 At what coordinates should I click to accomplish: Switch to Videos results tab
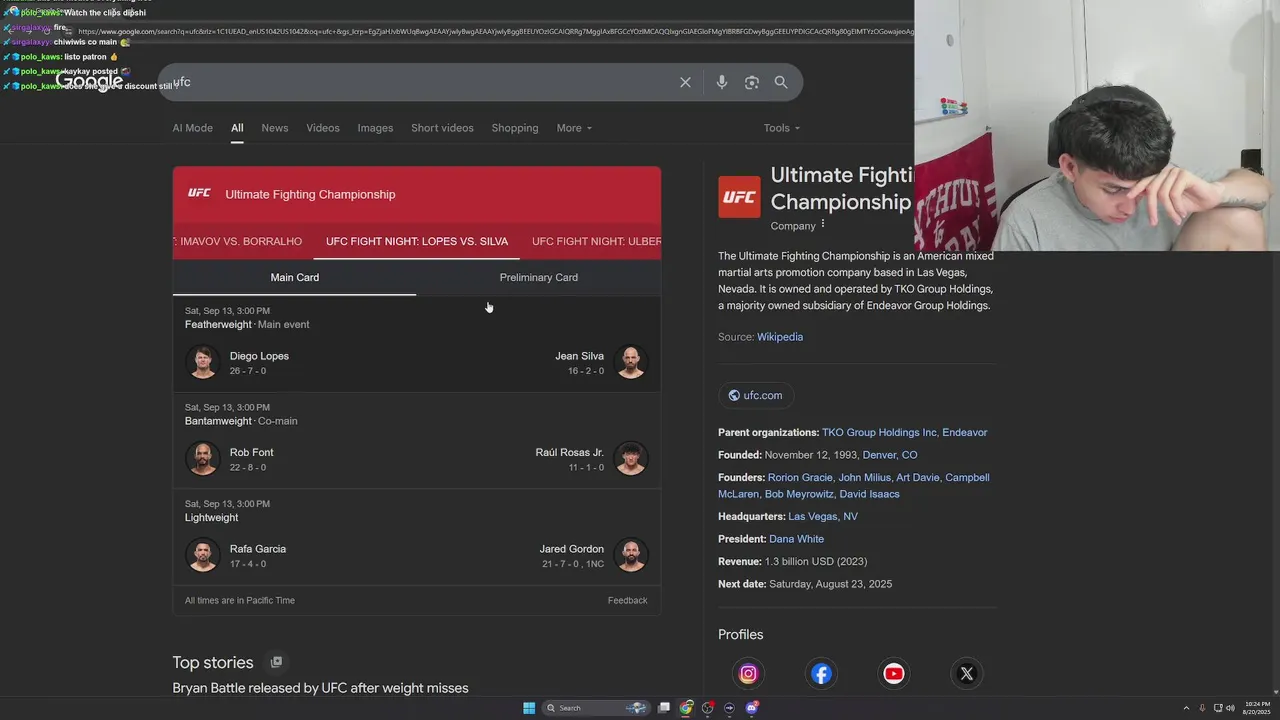coord(323,128)
